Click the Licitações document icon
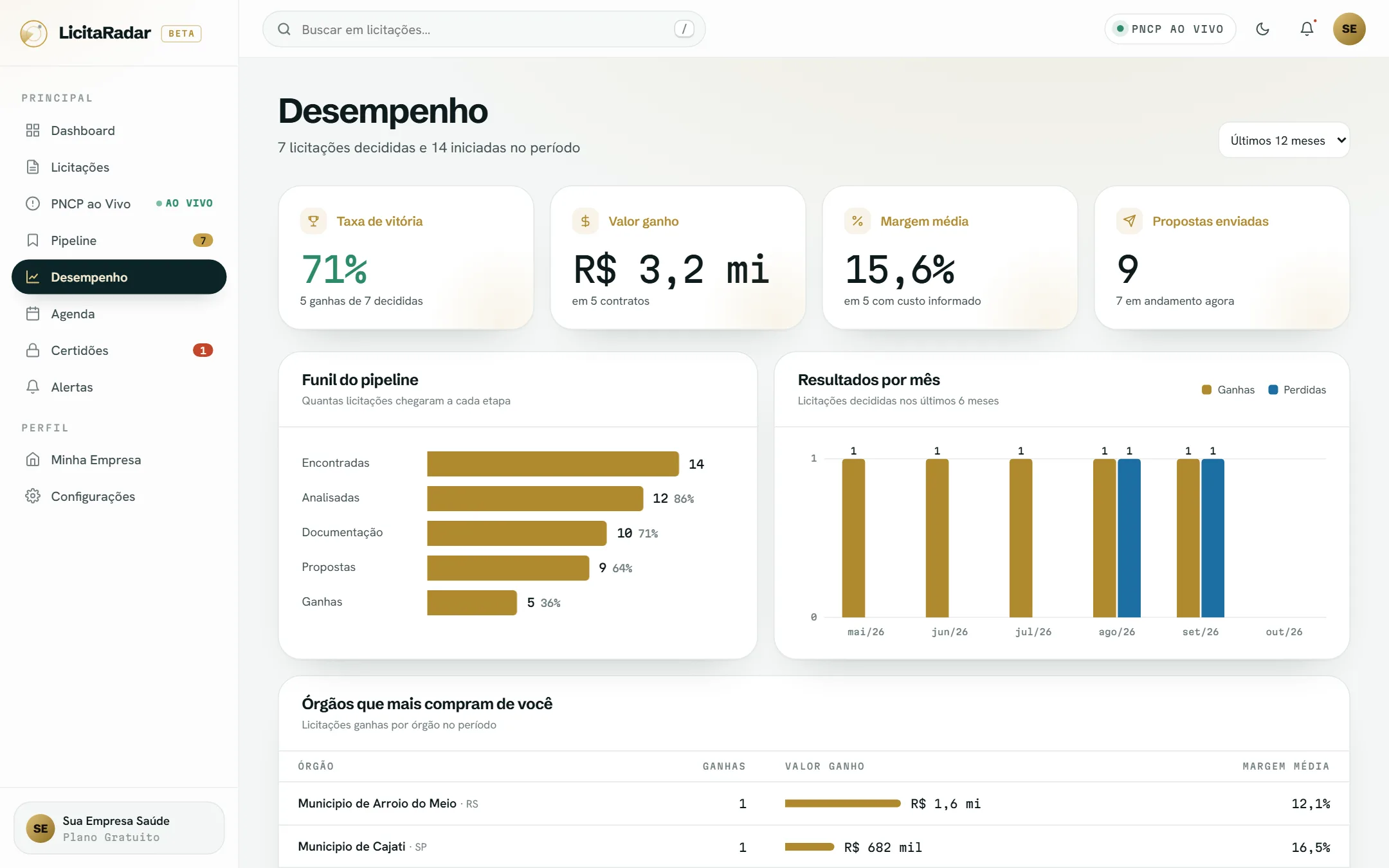The height and width of the screenshot is (868, 1389). [x=33, y=167]
